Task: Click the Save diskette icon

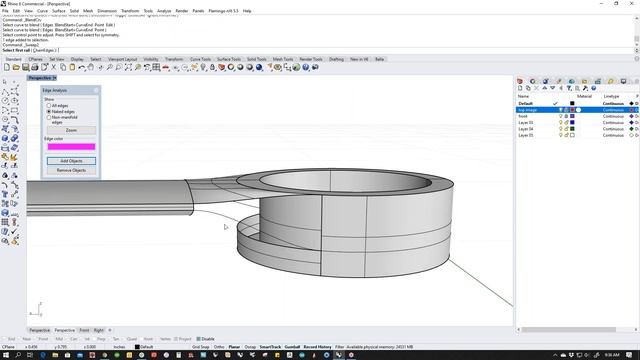Action: coord(25,67)
